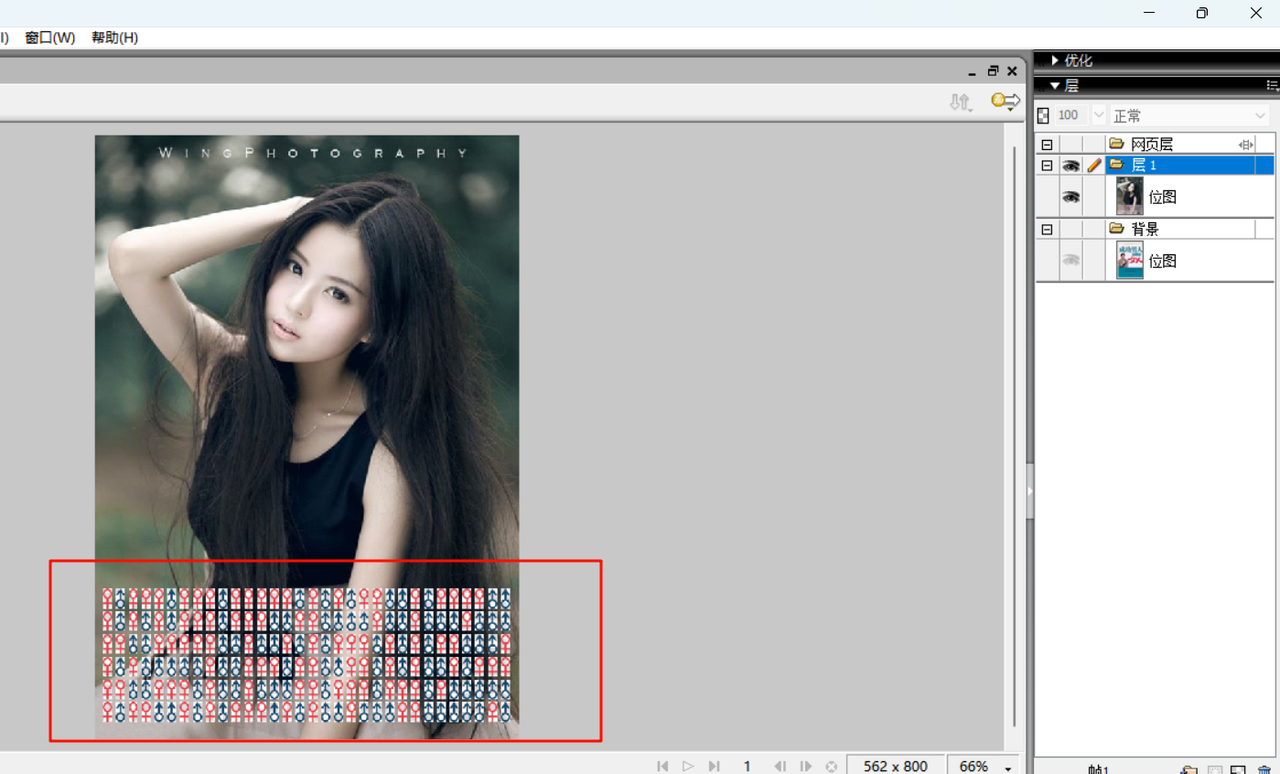This screenshot has height=774, width=1280.
Task: Click the layer opacity value field
Action: 1069,115
